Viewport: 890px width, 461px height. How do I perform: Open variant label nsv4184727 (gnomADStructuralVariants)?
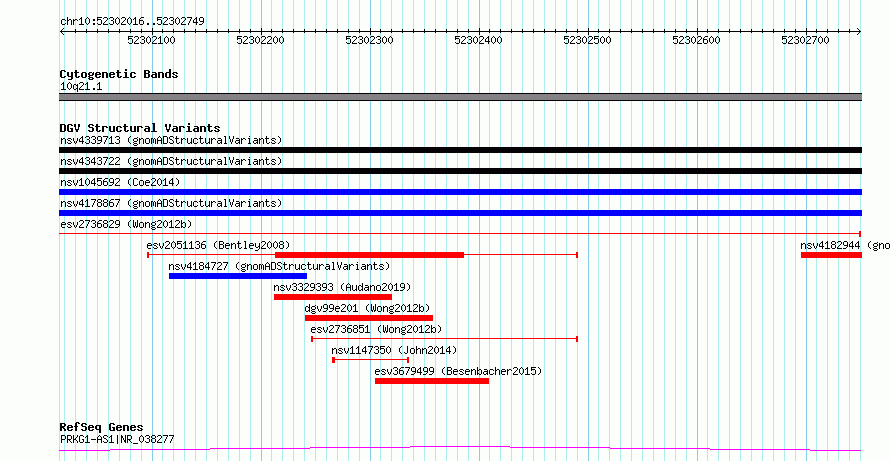pyautogui.click(x=279, y=266)
